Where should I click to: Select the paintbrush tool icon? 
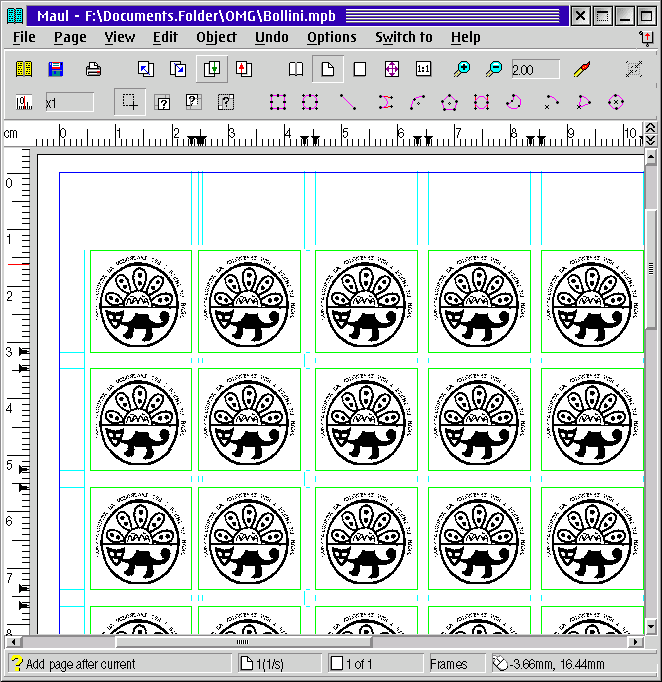[582, 69]
